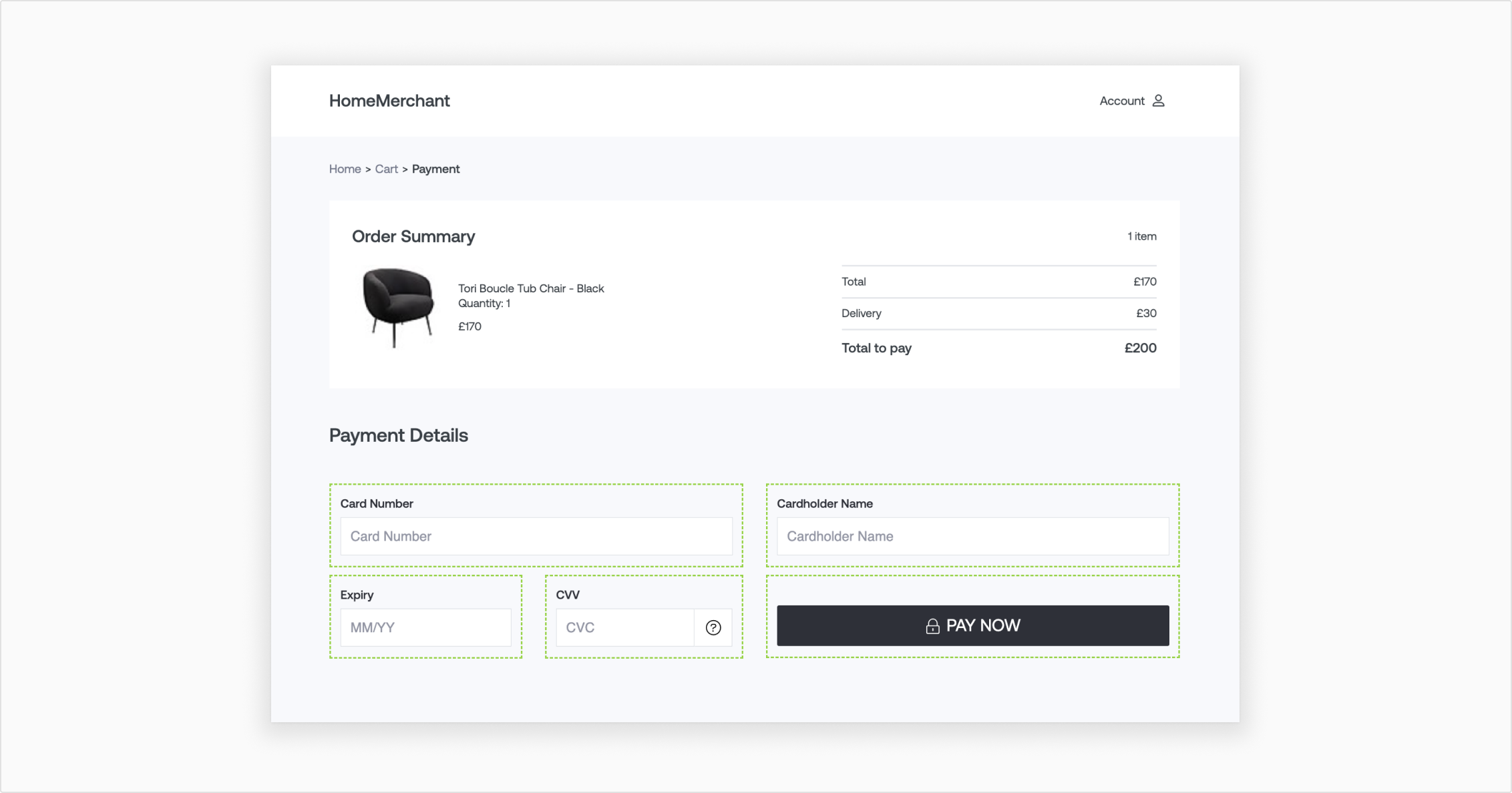Image resolution: width=1512 pixels, height=793 pixels.
Task: Click the Payment Details heading
Action: [398, 435]
